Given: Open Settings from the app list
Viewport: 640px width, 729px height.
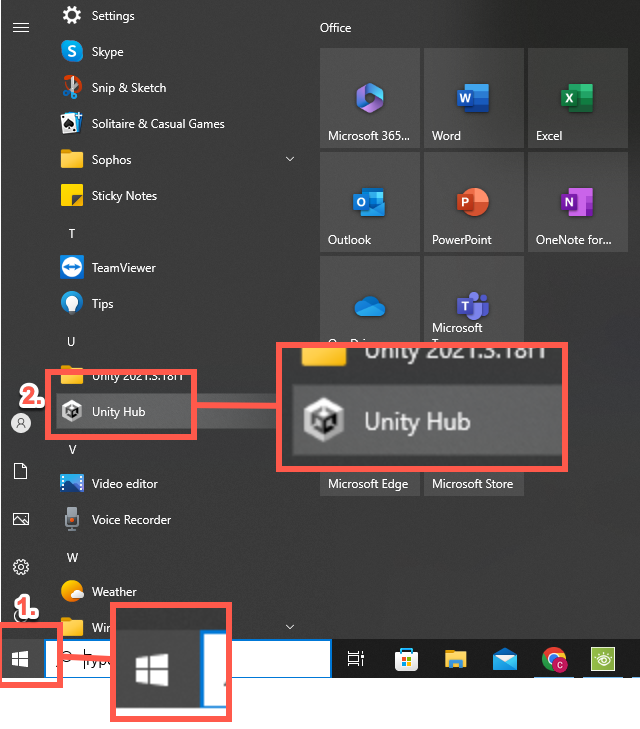Looking at the screenshot, I should click(177, 15).
